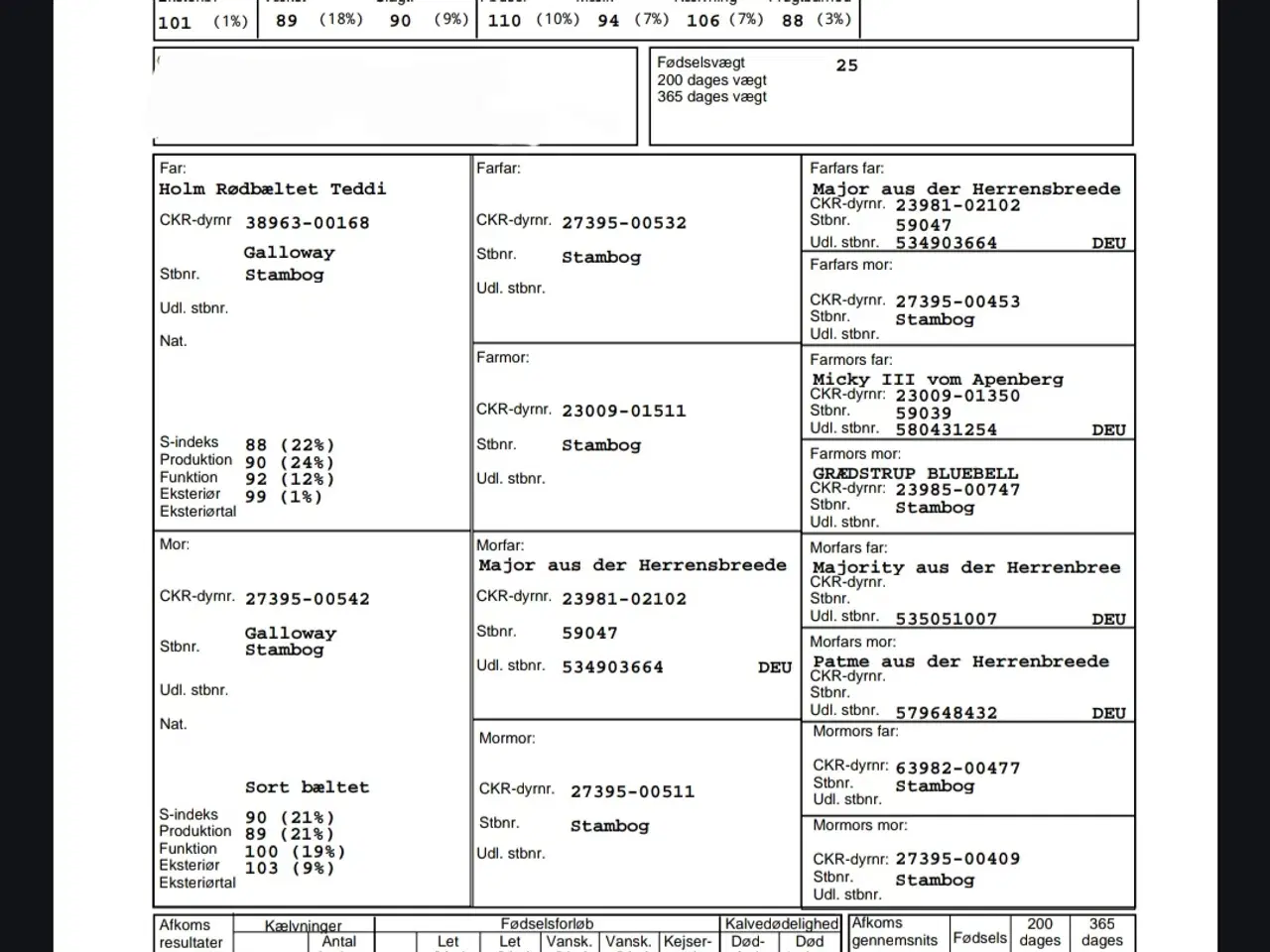Viewport: 1270px width, 952px height.
Task: Select Farfars mor CKR number 27395-00453
Action: (957, 301)
